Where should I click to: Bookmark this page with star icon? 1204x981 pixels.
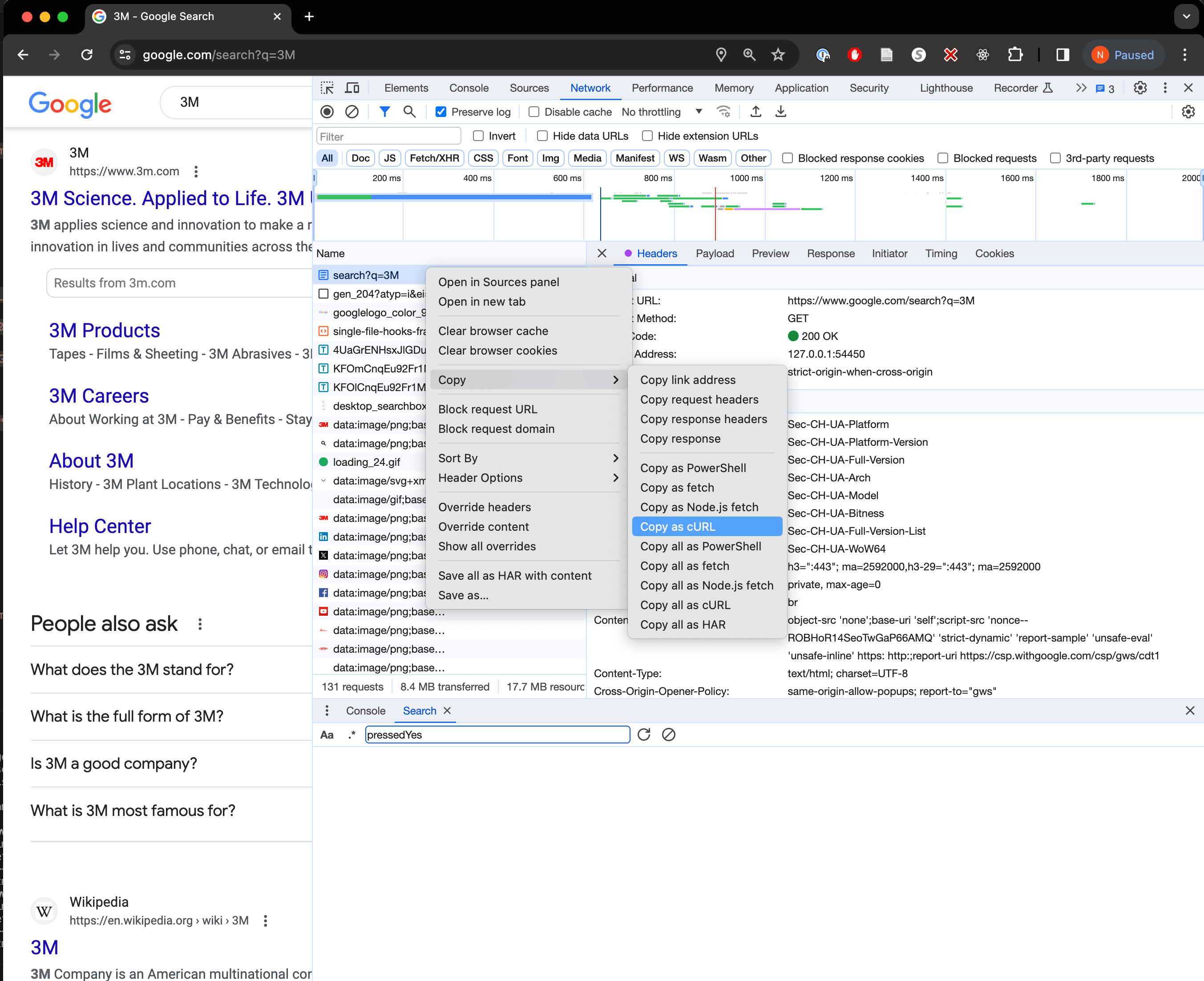[x=778, y=55]
